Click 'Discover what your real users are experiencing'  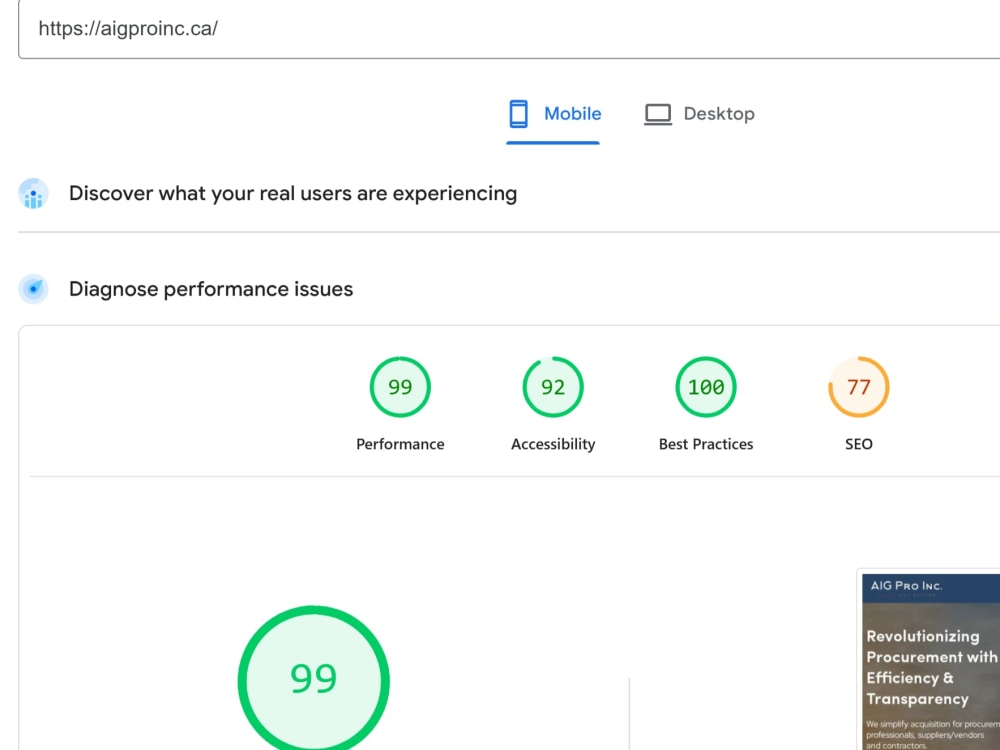click(293, 194)
